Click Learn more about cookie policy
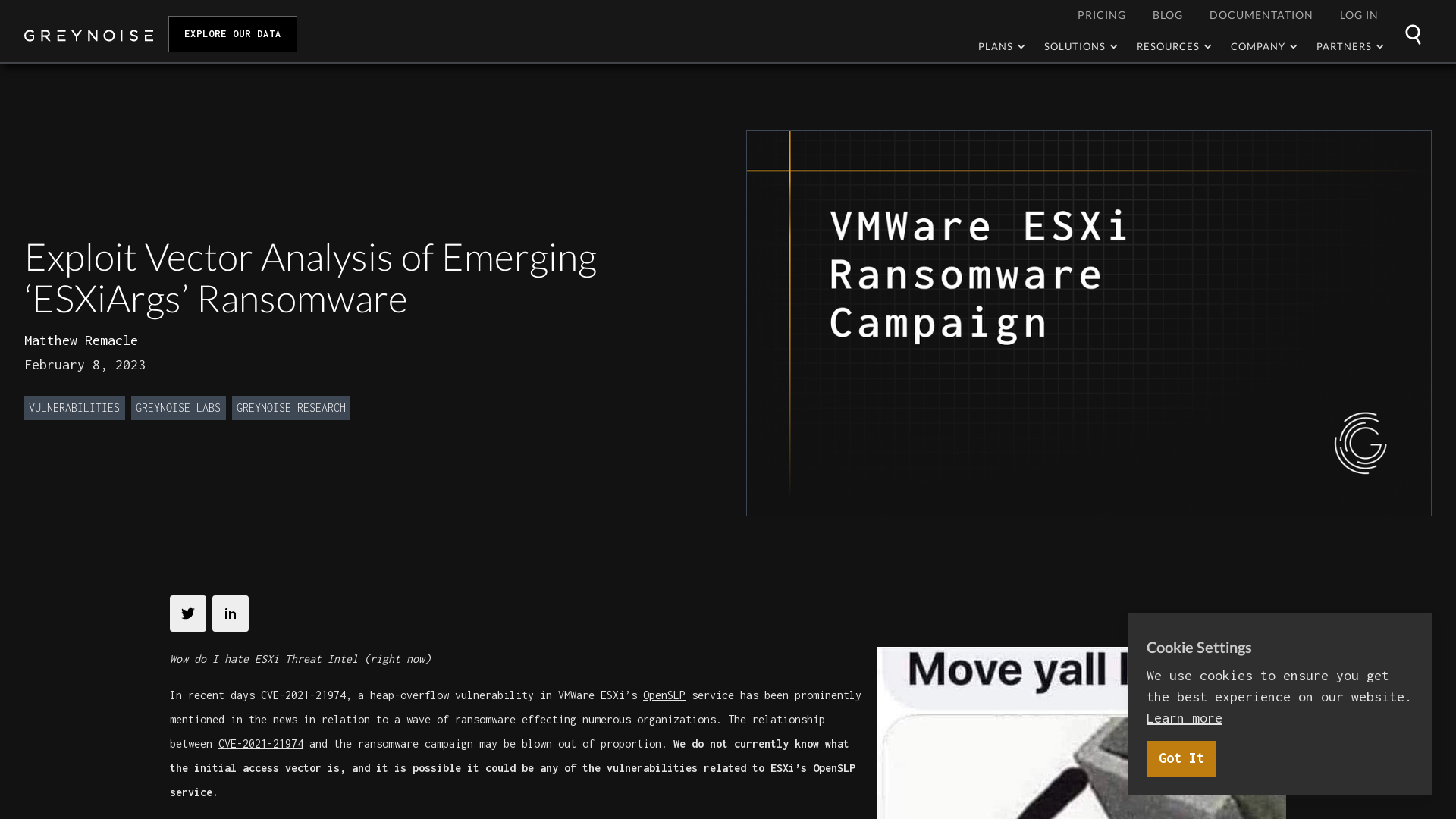This screenshot has width=1456, height=819. pos(1184,718)
